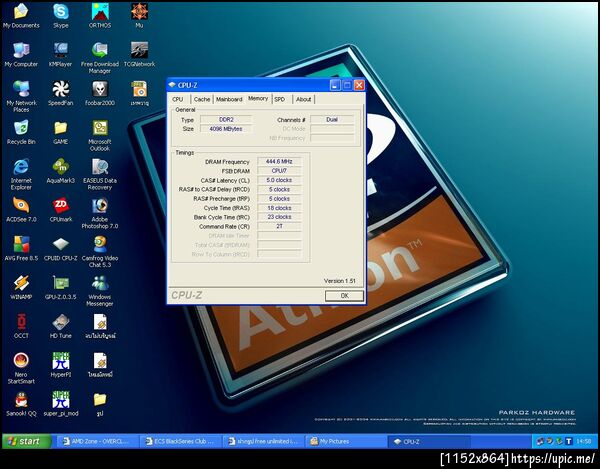The image size is (600, 469).
Task: Switch to AMD Zone taskbar window
Action: click(x=96, y=441)
